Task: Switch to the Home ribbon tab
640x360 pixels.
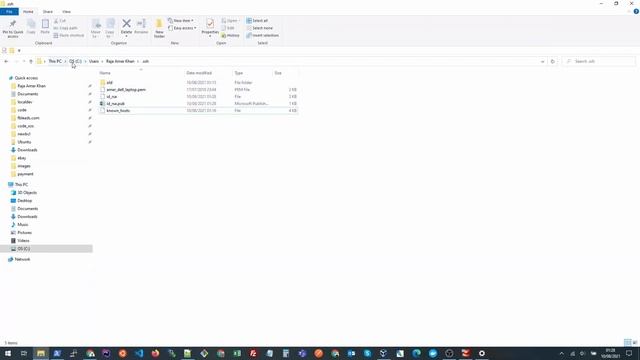Action: pos(28,12)
